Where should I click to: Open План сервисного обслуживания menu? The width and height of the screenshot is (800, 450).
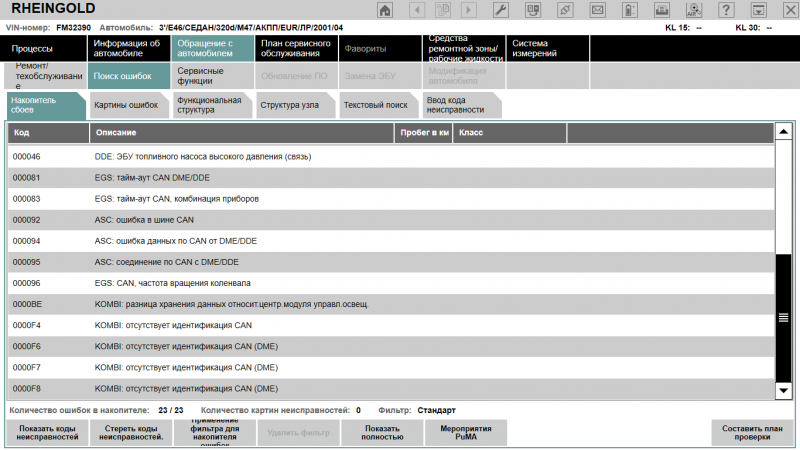pyautogui.click(x=296, y=48)
